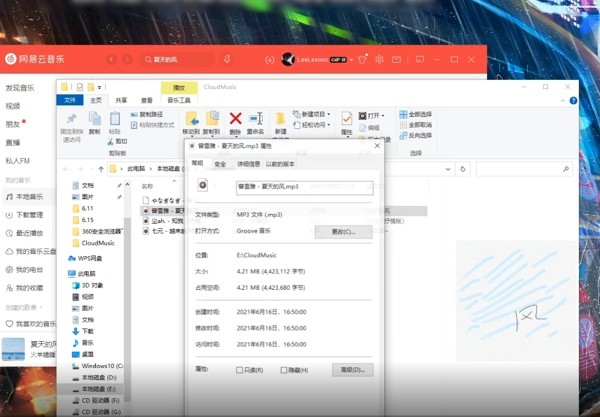Viewport: 600px width, 417px height.
Task: Click the circular download icon beside the avatar
Action: (x=269, y=60)
